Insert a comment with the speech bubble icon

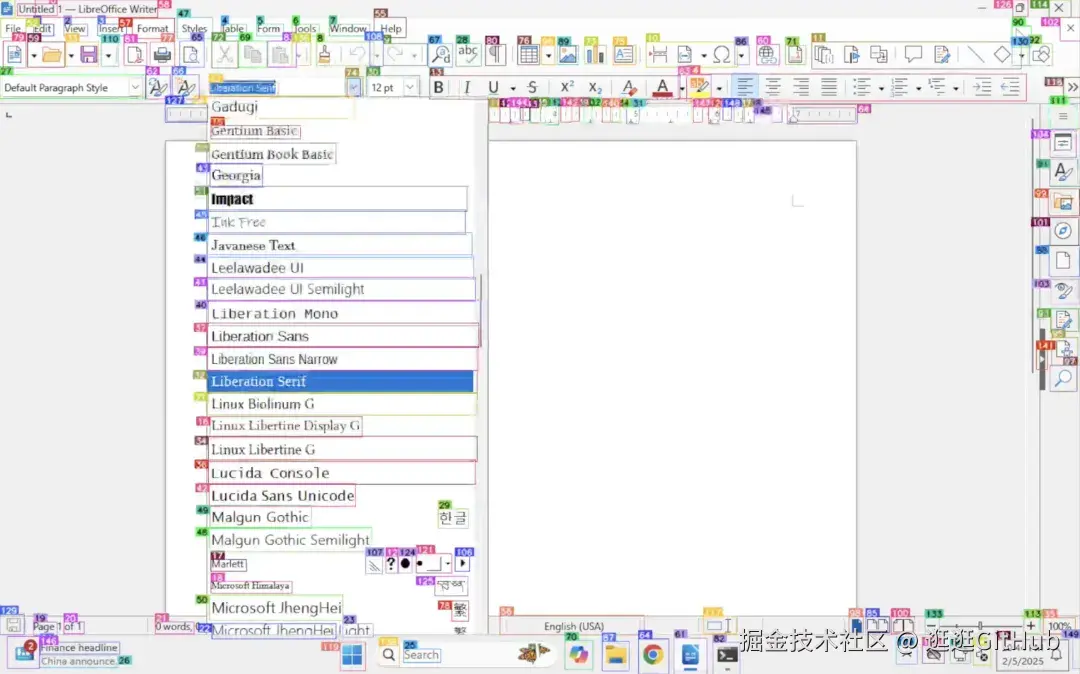tap(913, 54)
